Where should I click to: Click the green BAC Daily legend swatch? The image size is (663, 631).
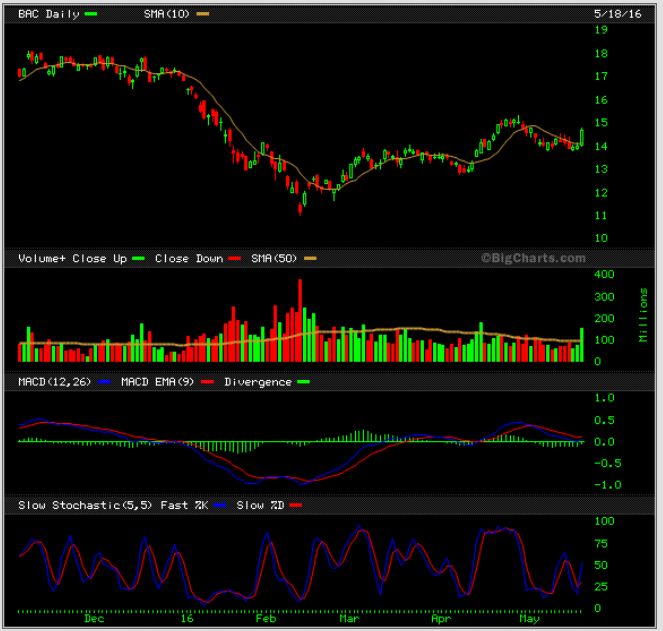[x=91, y=15]
